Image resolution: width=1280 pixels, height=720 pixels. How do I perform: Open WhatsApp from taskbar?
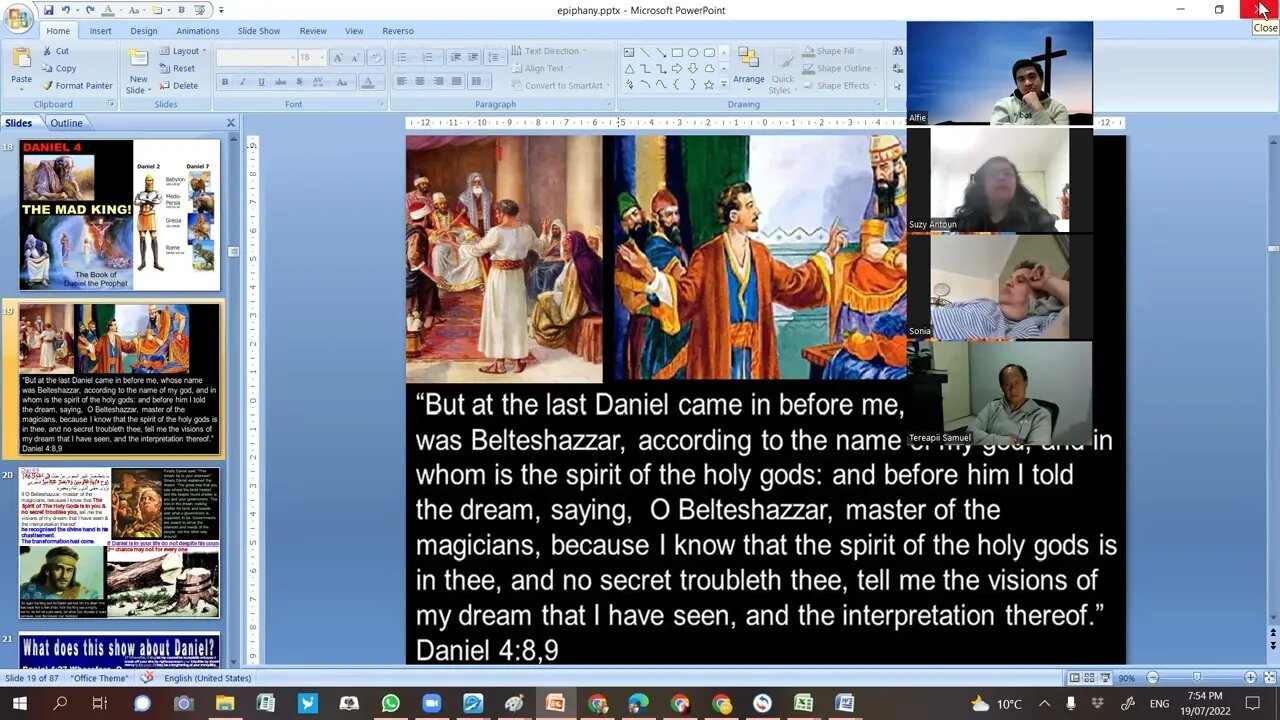coord(391,704)
